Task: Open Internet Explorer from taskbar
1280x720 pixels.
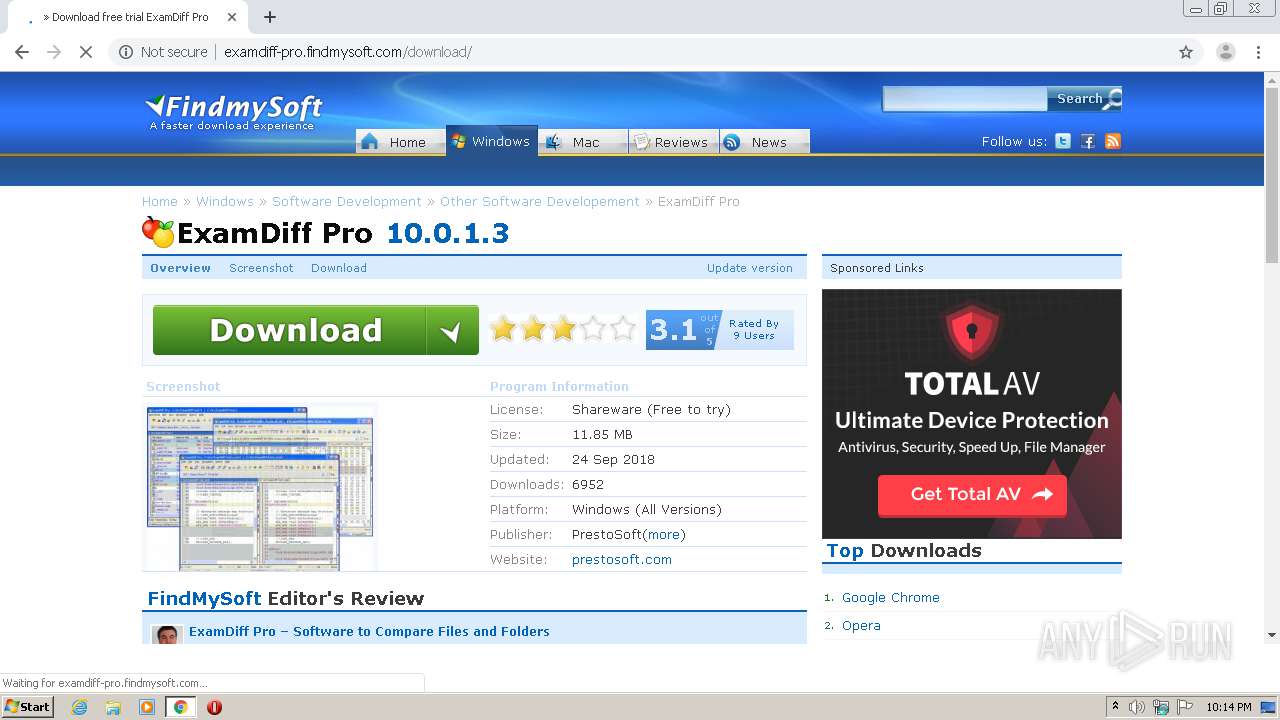Action: tap(79, 707)
